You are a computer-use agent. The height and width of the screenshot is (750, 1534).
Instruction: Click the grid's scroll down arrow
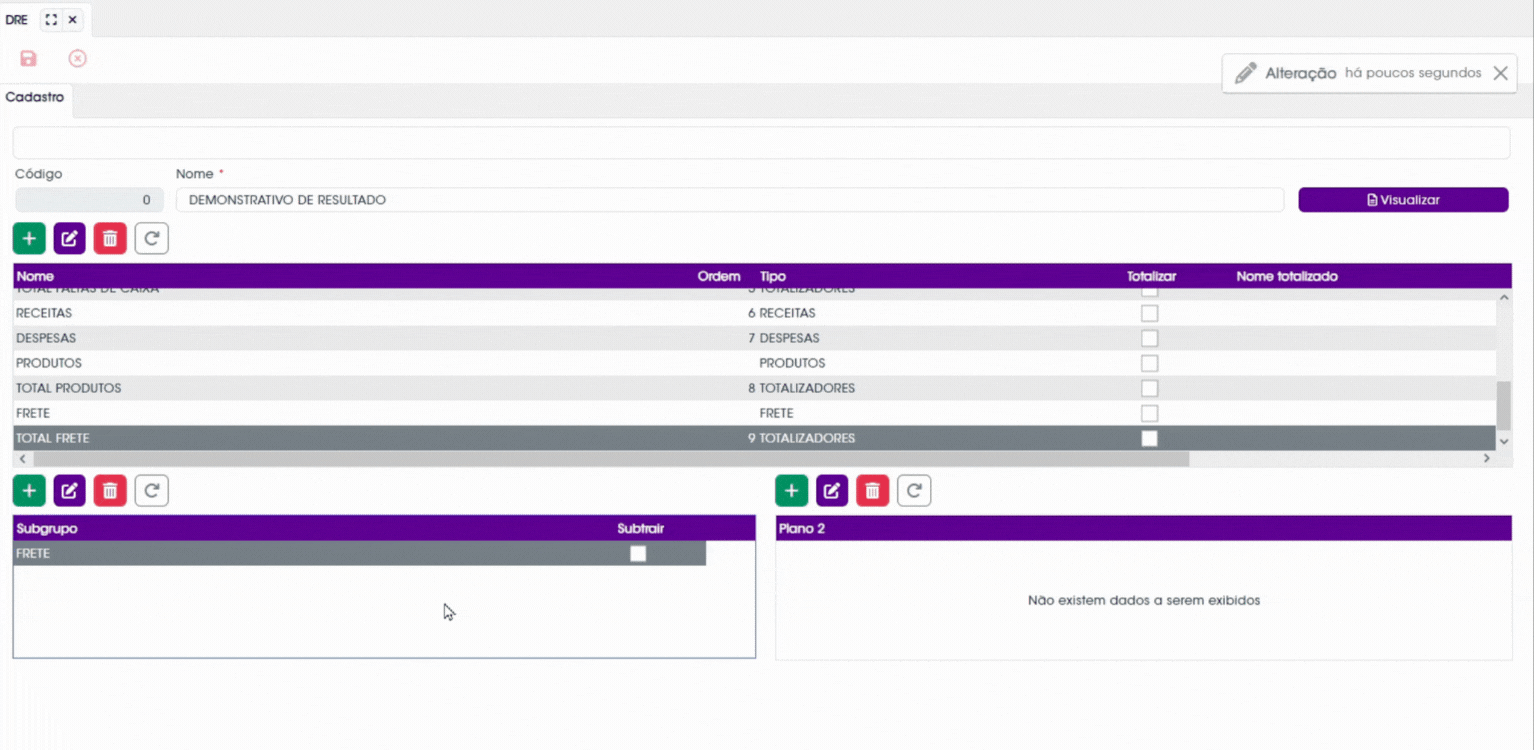click(1503, 441)
